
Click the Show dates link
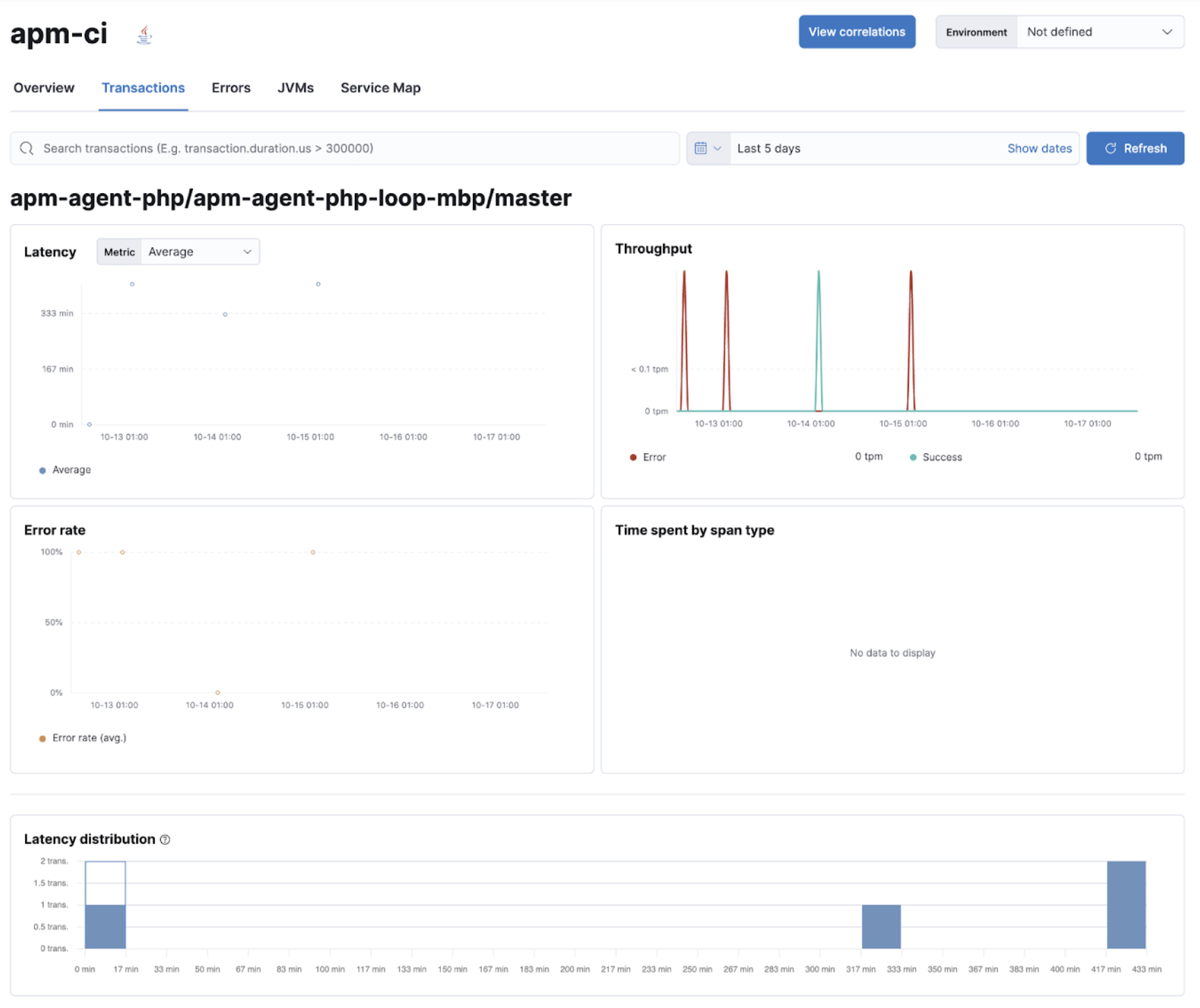point(1040,148)
